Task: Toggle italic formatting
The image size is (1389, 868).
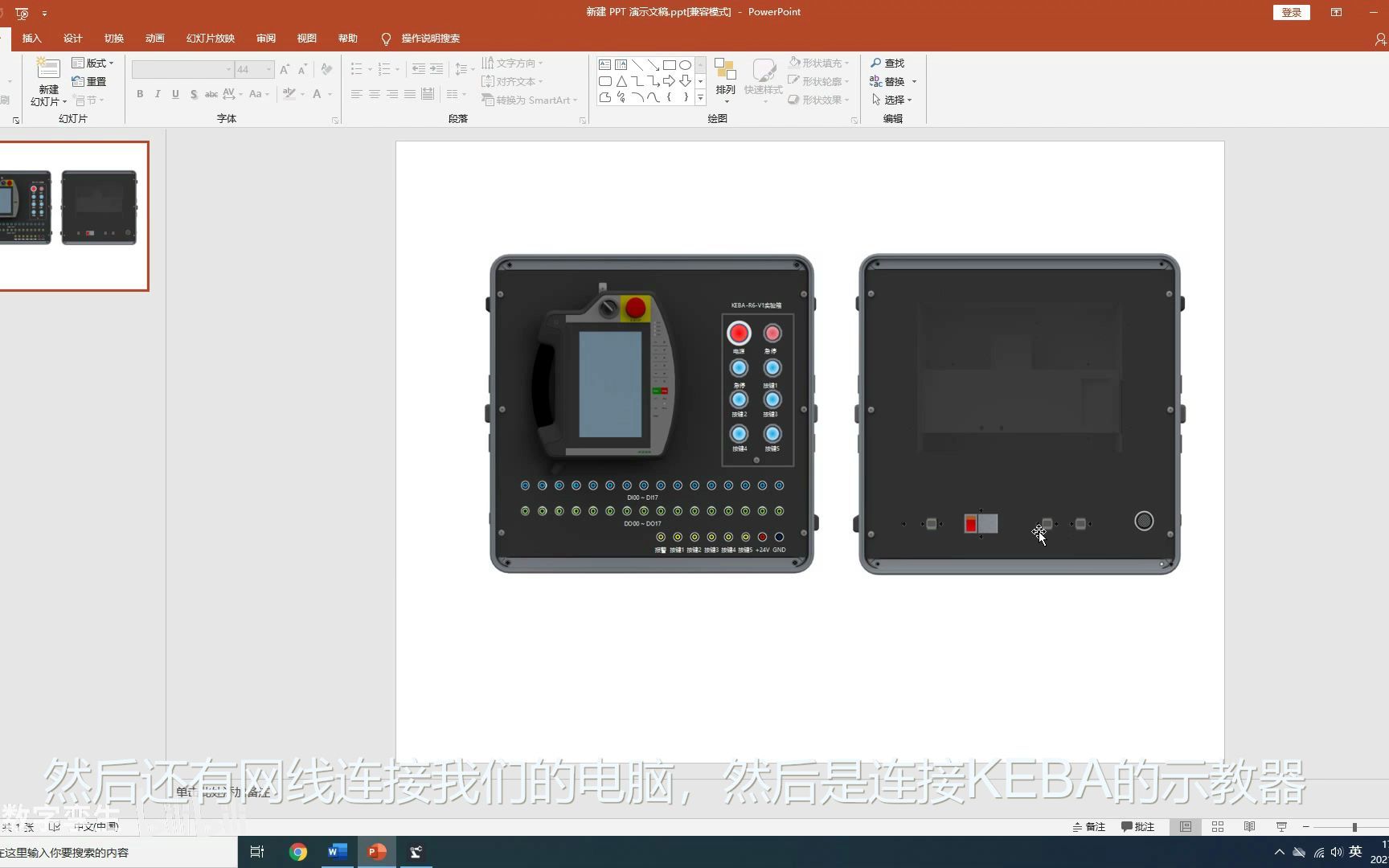Action: point(158,94)
